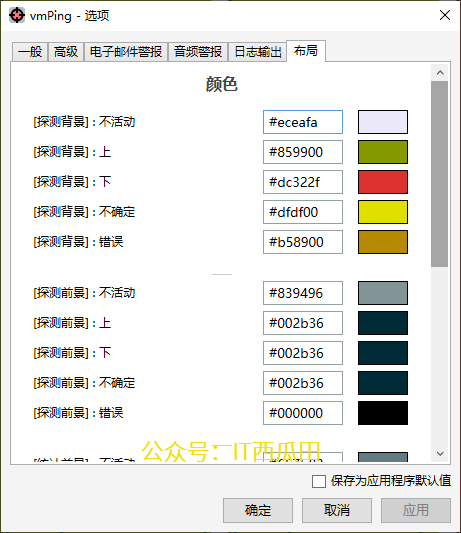The image size is (461, 533).
Task: Click the 应用 button
Action: pyautogui.click(x=415, y=510)
